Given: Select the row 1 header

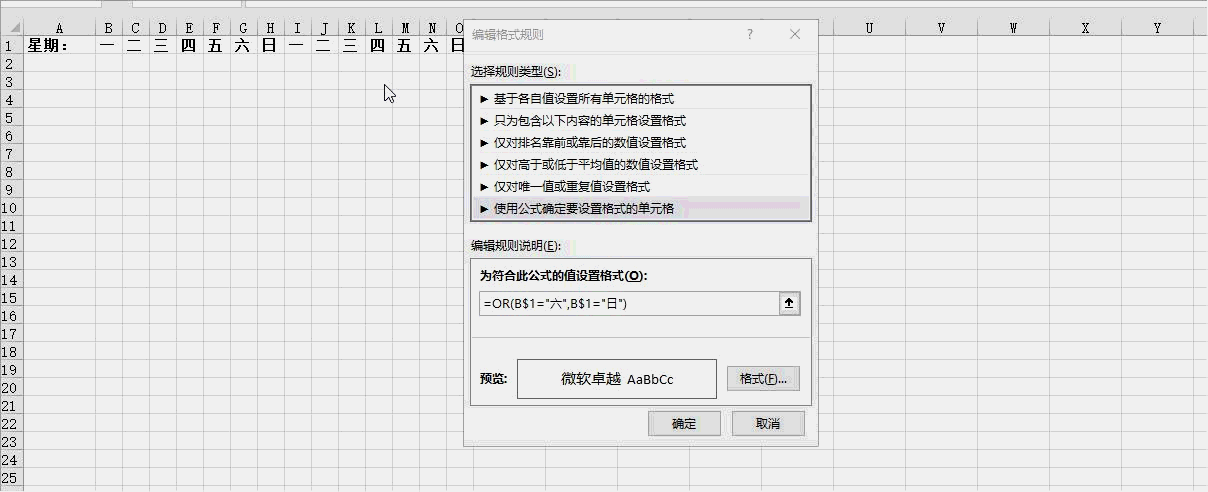Looking at the screenshot, I should (x=11, y=45).
